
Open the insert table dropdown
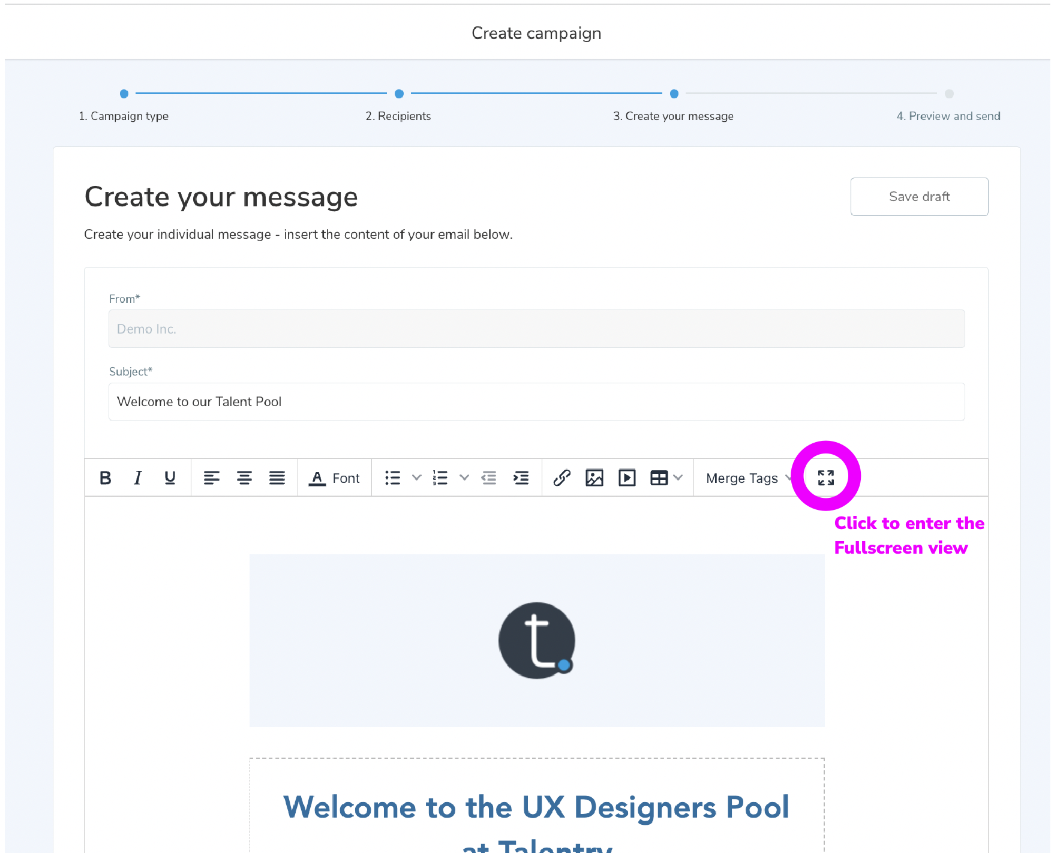pos(666,478)
